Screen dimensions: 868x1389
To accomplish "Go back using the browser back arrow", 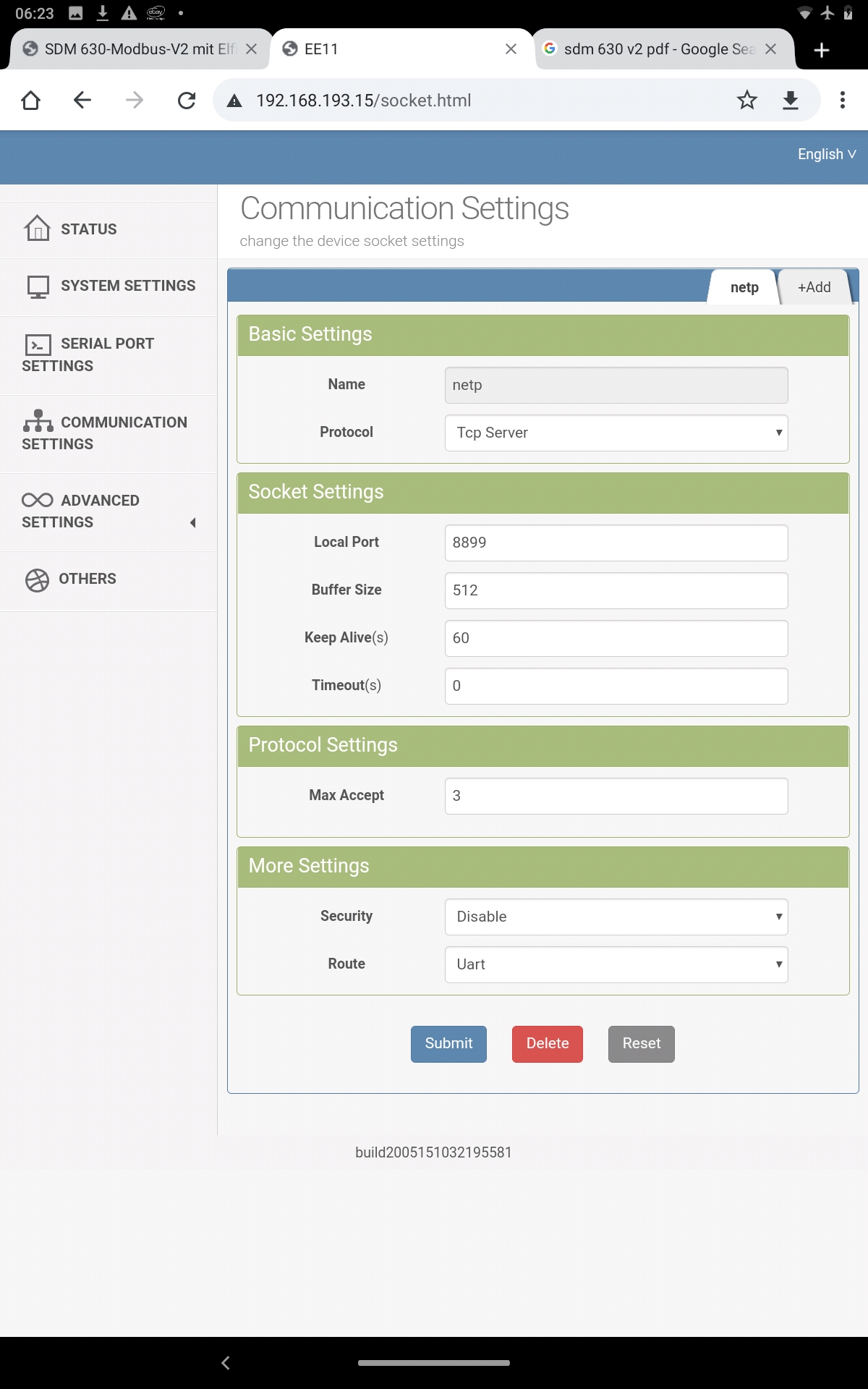I will 82,100.
